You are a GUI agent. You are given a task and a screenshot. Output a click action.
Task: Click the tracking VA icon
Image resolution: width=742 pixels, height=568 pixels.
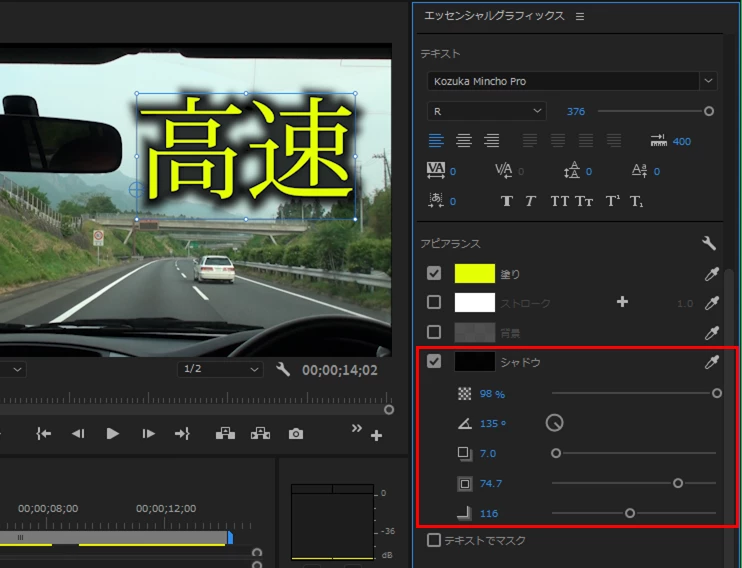435,170
